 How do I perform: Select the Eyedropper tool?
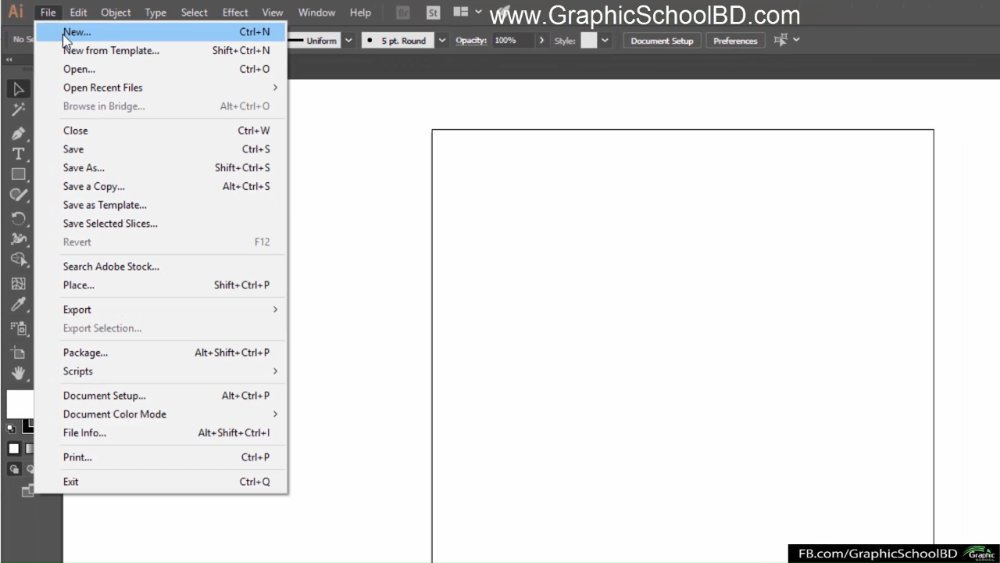(18, 305)
